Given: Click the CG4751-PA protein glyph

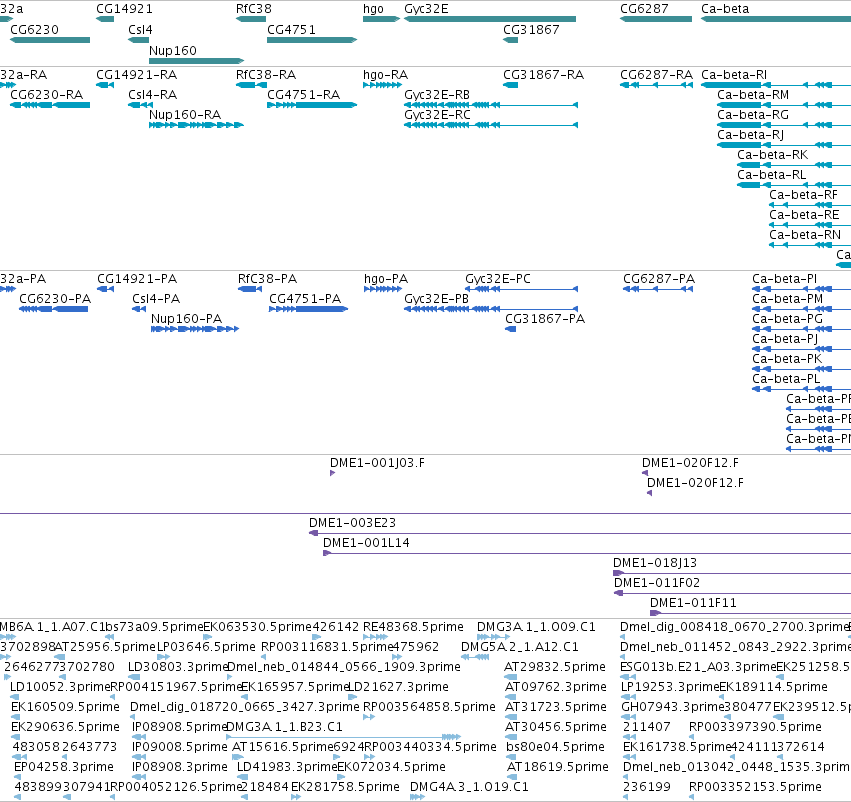Looking at the screenshot, I should click(x=308, y=309).
